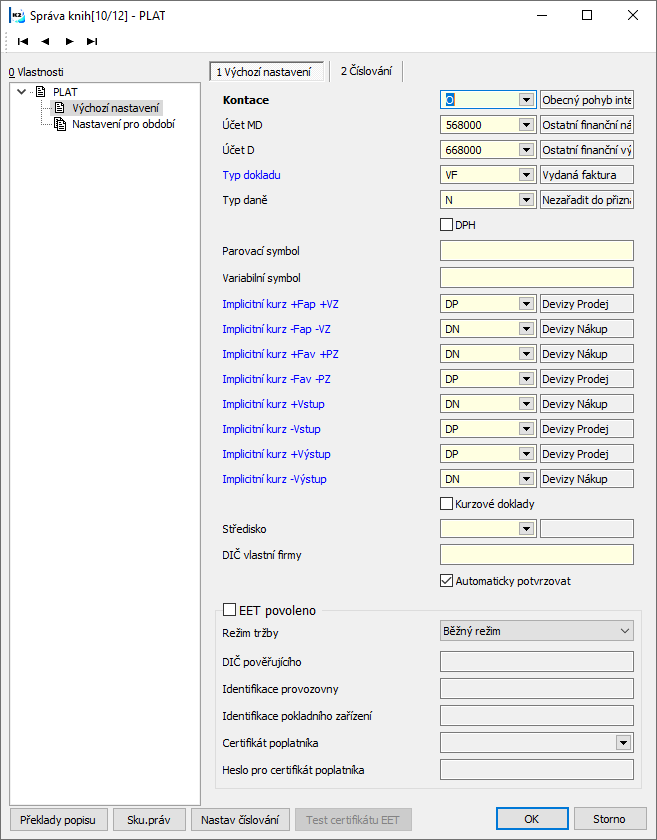Expand Implicitní kurz -Vstup dropdown

click(526, 429)
